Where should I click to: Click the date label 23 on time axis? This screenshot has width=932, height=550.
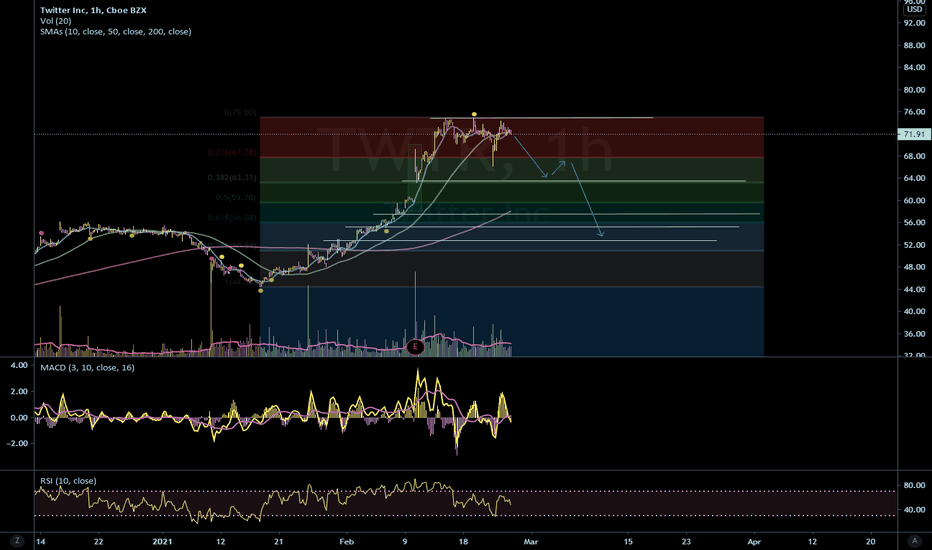(687, 541)
